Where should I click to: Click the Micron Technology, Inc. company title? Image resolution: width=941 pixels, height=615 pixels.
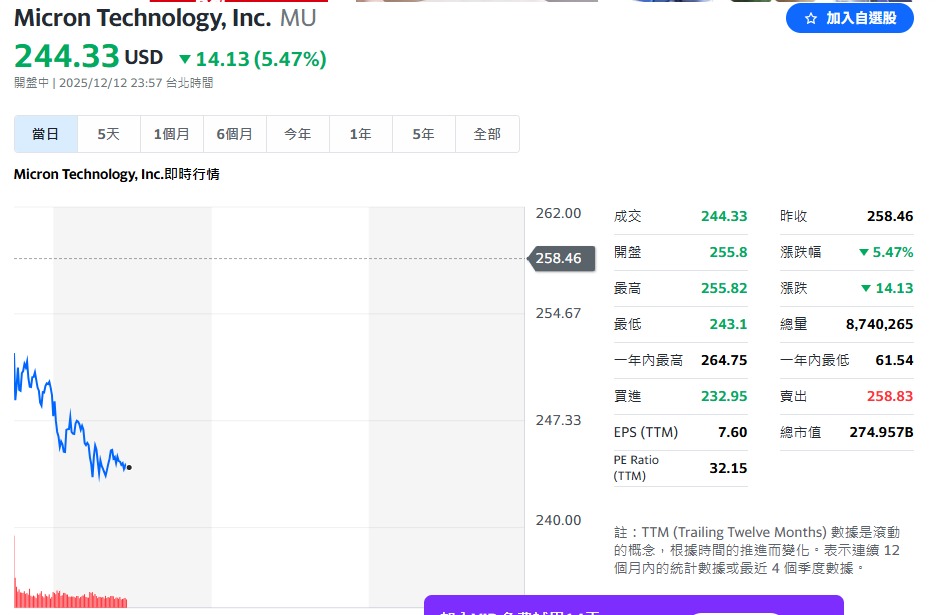(142, 17)
